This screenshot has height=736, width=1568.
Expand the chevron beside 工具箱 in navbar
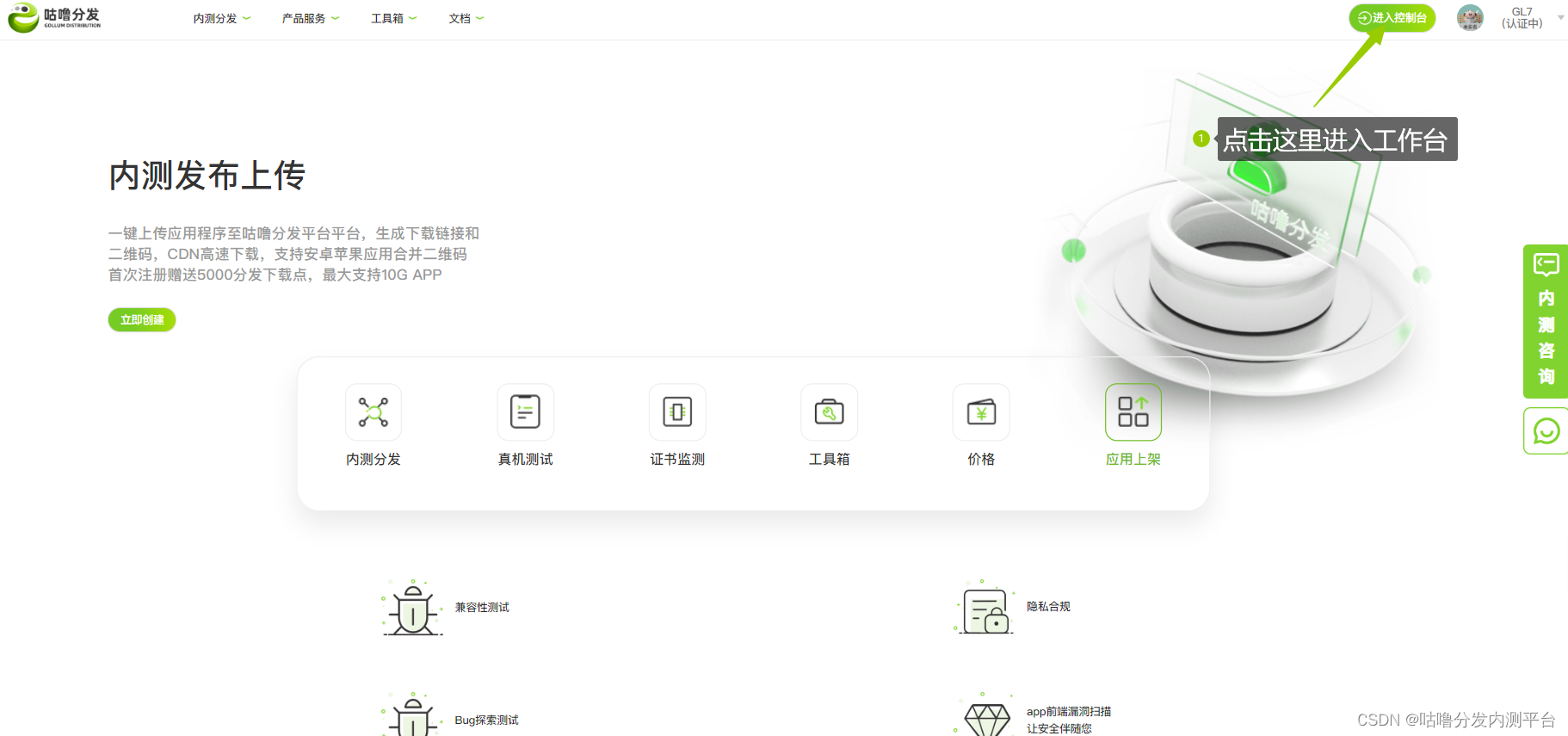pyautogui.click(x=413, y=18)
